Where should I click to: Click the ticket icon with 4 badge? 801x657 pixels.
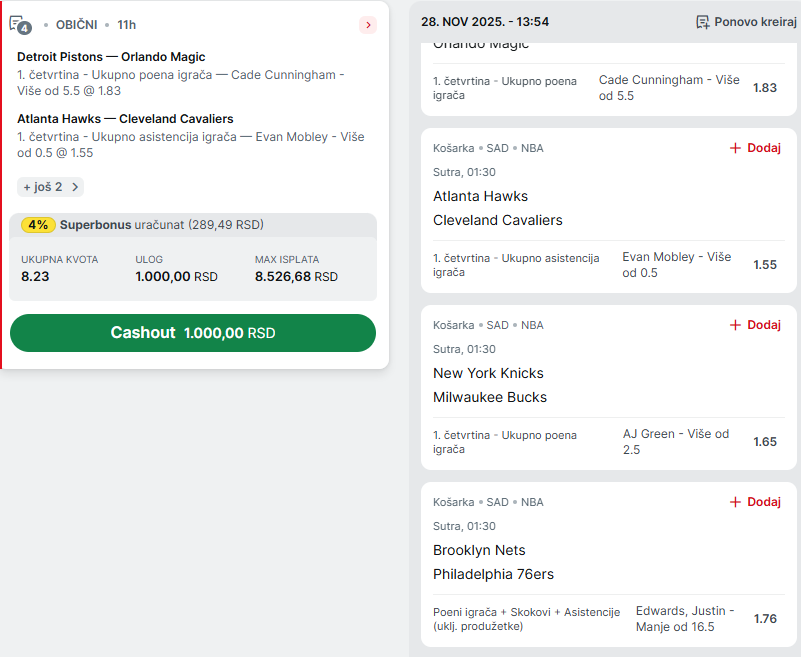pyautogui.click(x=20, y=24)
